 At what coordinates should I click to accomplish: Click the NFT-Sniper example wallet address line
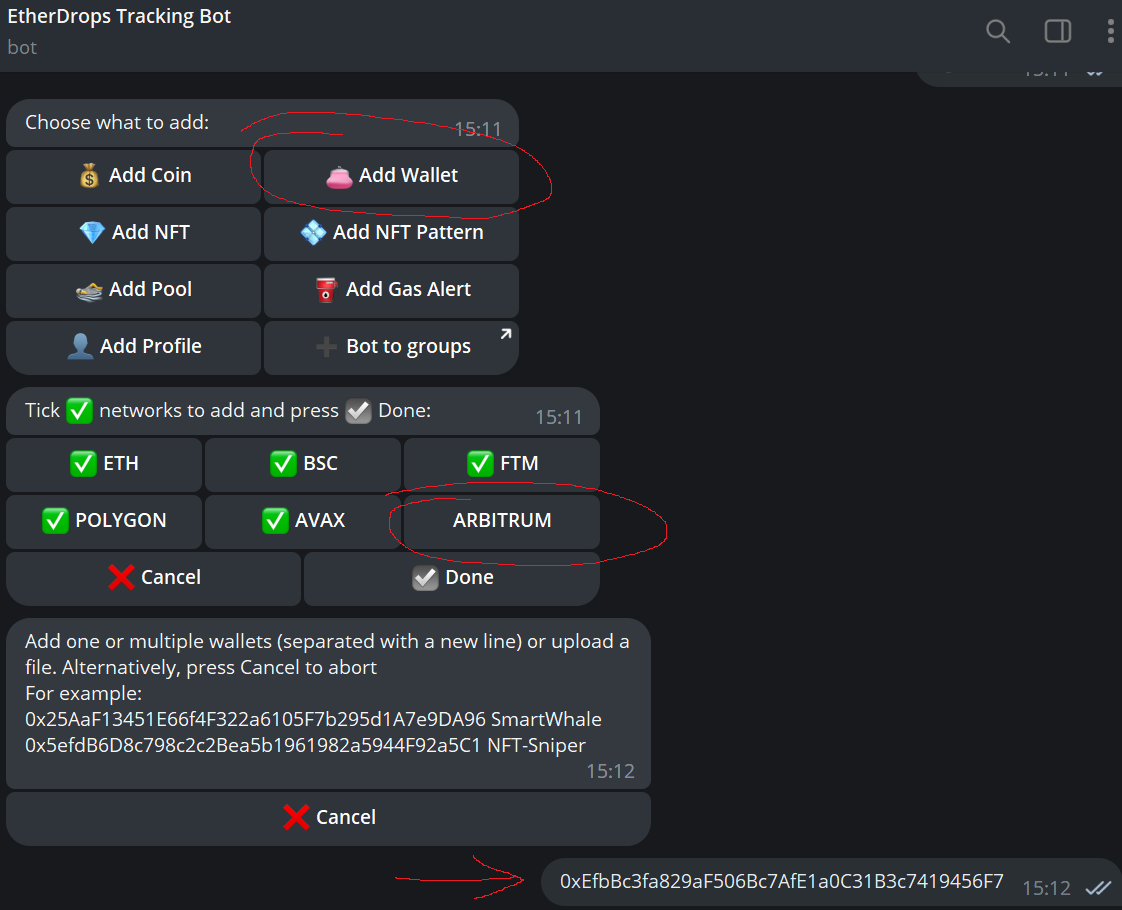click(x=306, y=745)
